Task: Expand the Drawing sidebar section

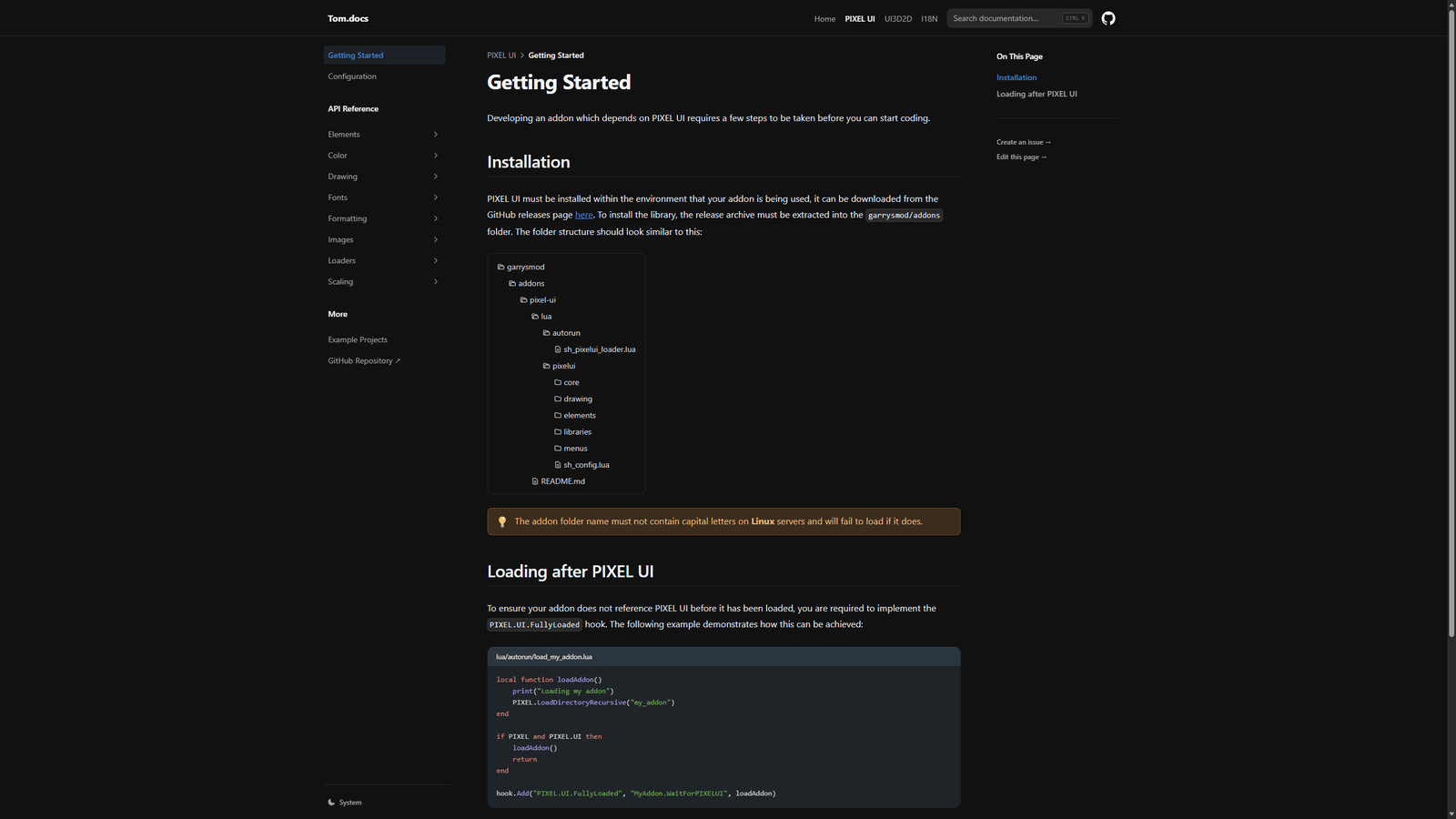Action: pyautogui.click(x=384, y=177)
